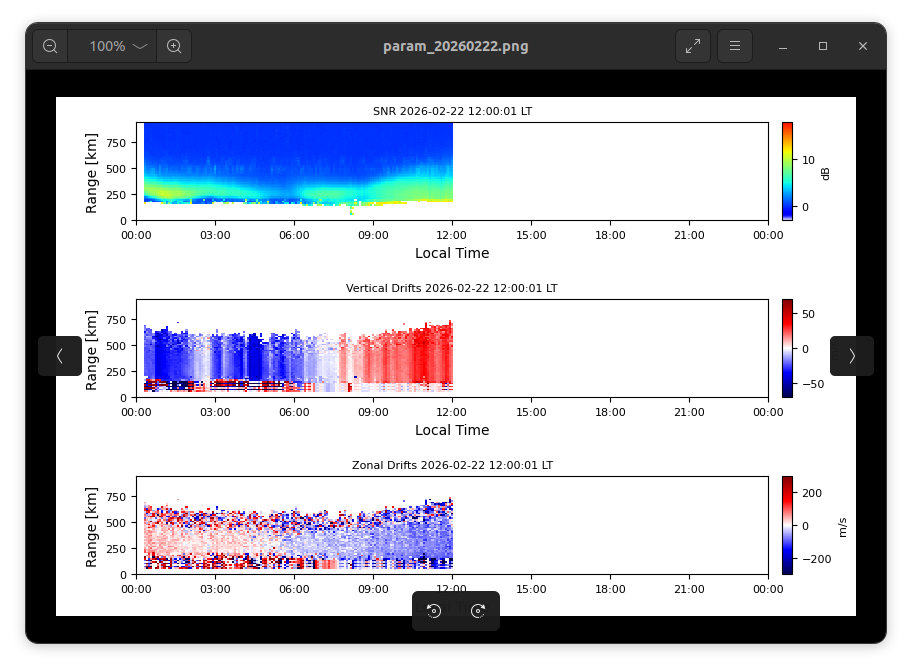Minimize the image viewer window
The width and height of the screenshot is (912, 672).
point(783,46)
